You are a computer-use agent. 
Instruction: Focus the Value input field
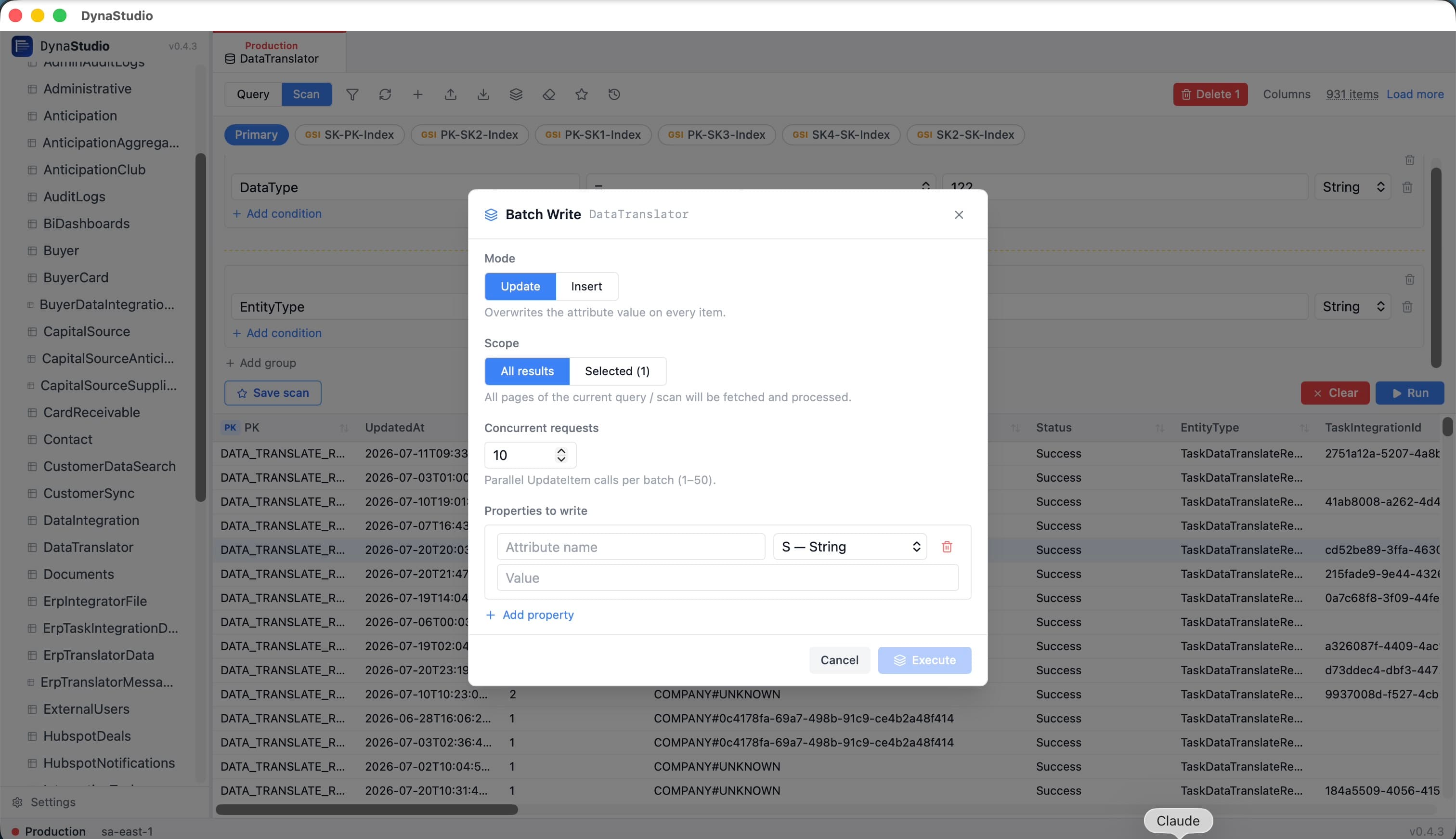(728, 578)
